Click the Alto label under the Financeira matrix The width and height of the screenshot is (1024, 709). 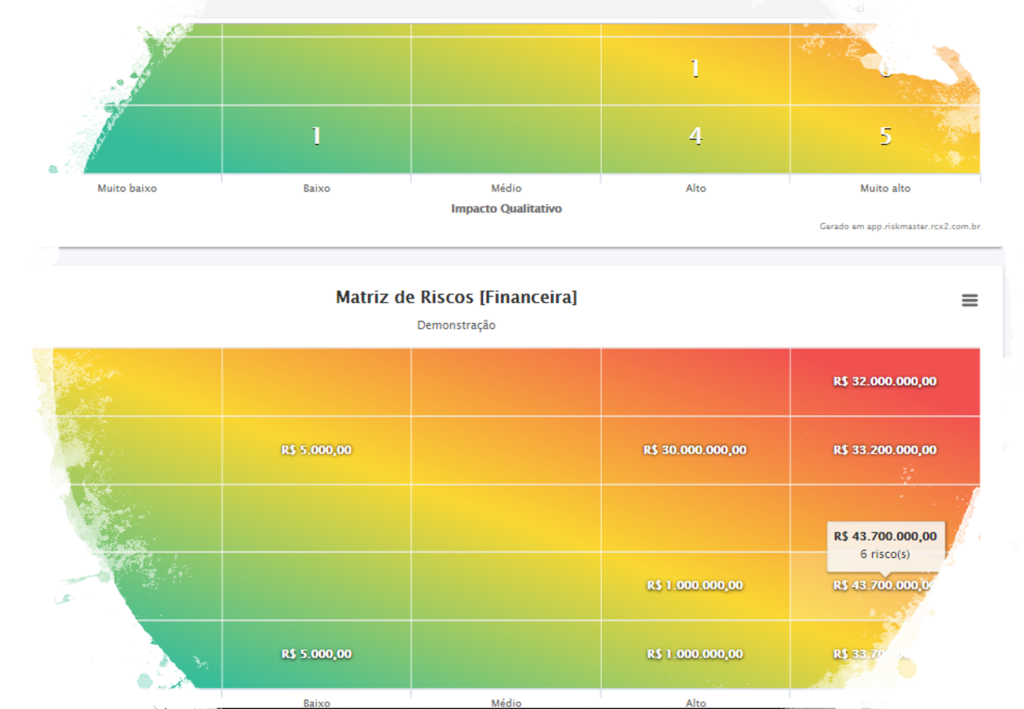tap(696, 703)
